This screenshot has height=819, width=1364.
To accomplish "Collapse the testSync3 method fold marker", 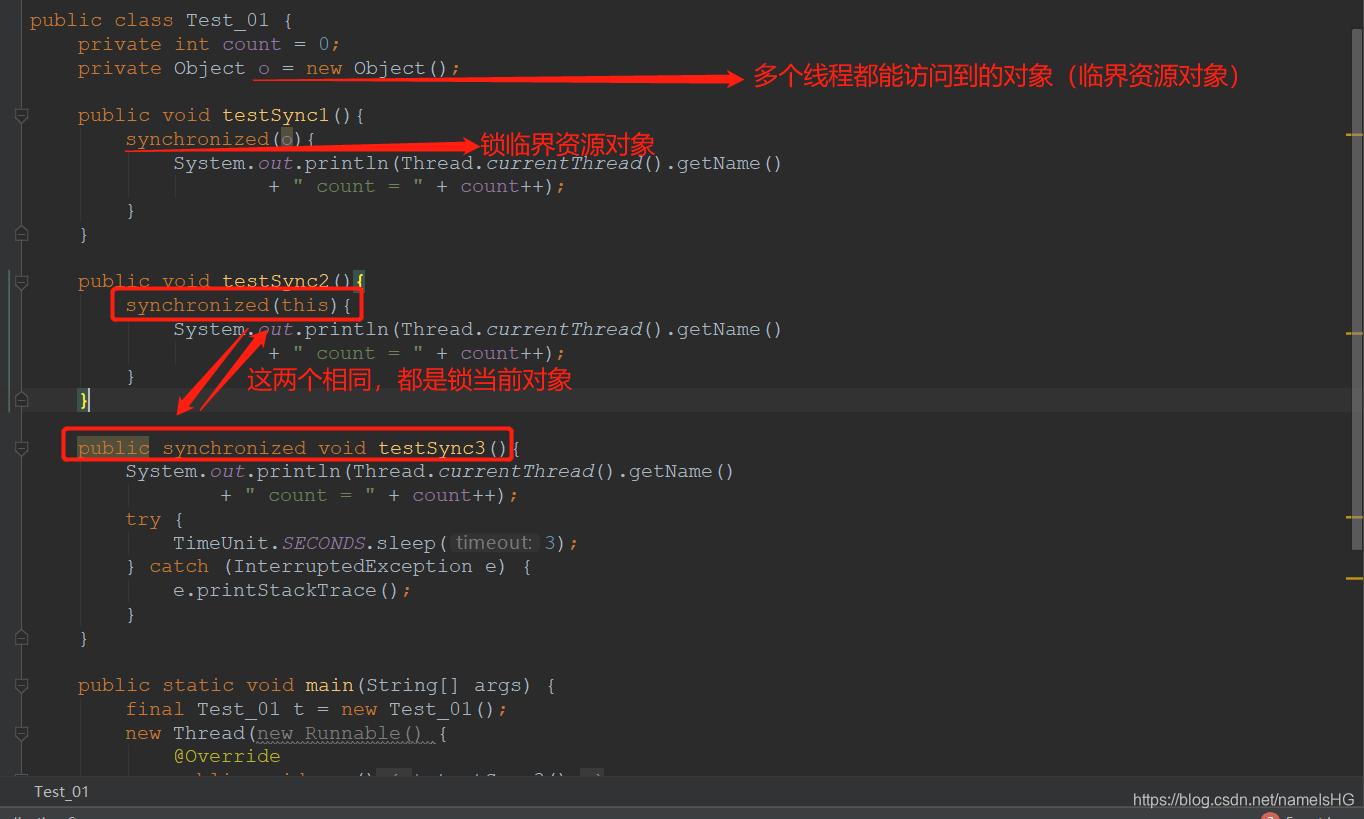I will click(x=21, y=449).
